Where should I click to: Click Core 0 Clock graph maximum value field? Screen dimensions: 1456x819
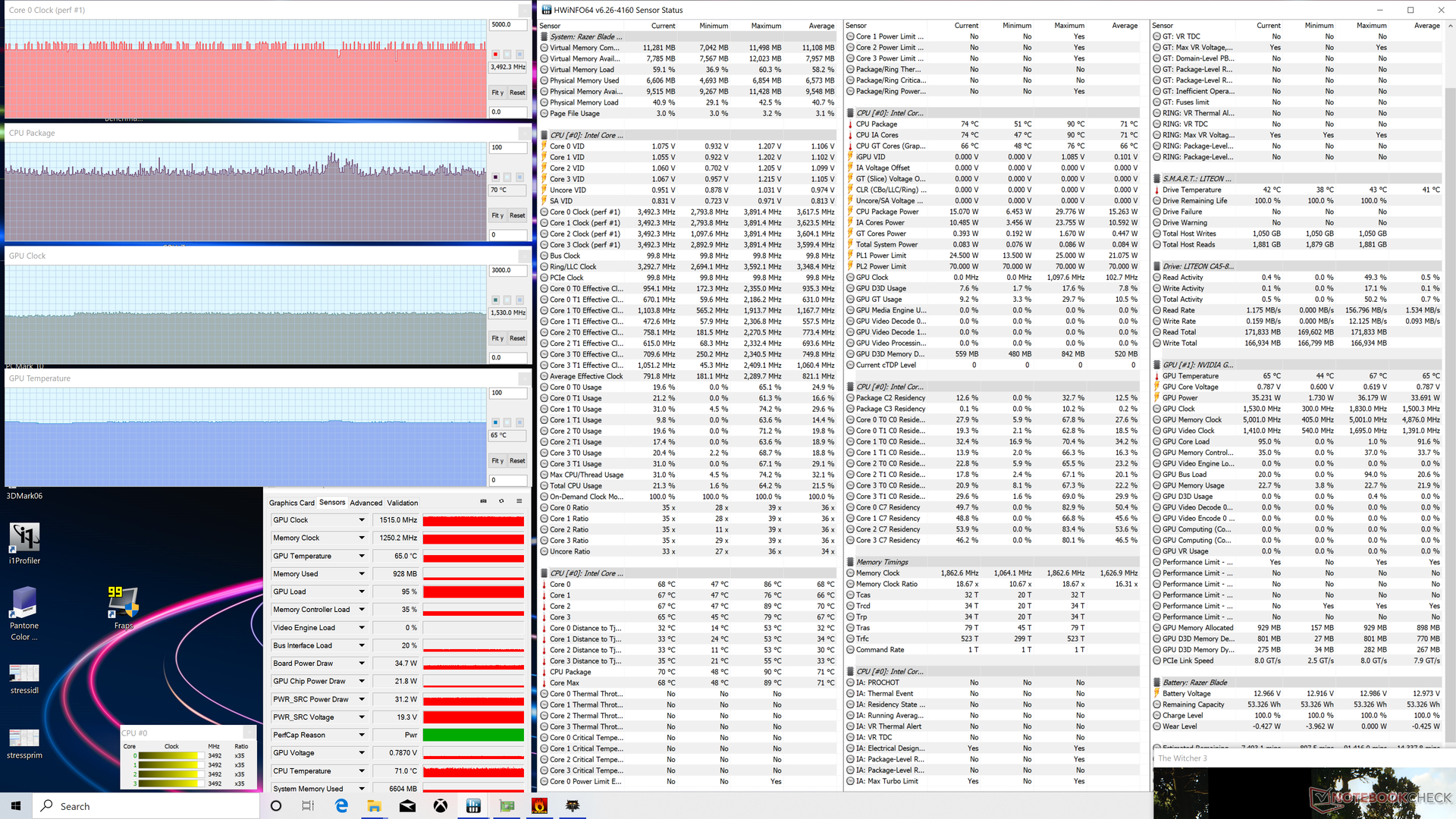pyautogui.click(x=507, y=24)
